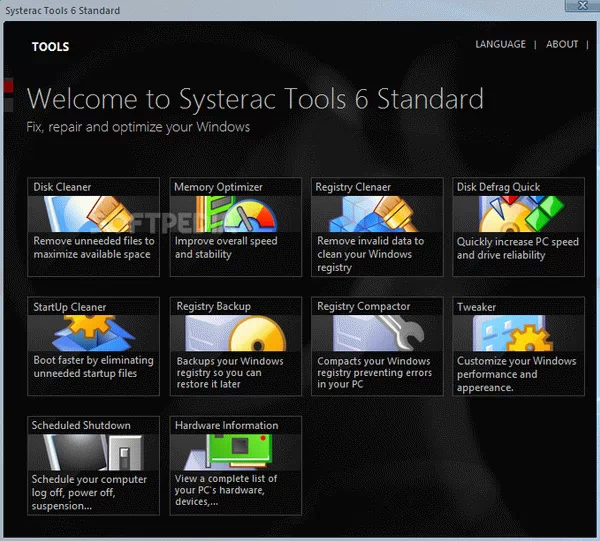The height and width of the screenshot is (541, 600).
Task: Open the Registry Compactor tile title
Action: click(364, 306)
